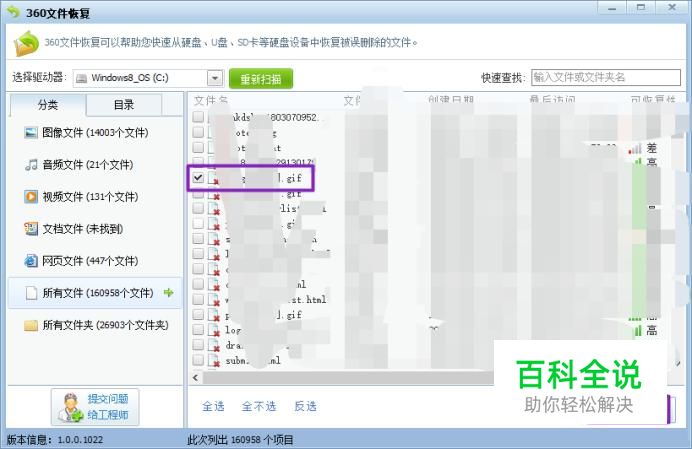Click the all-folders folder icon

(31, 325)
